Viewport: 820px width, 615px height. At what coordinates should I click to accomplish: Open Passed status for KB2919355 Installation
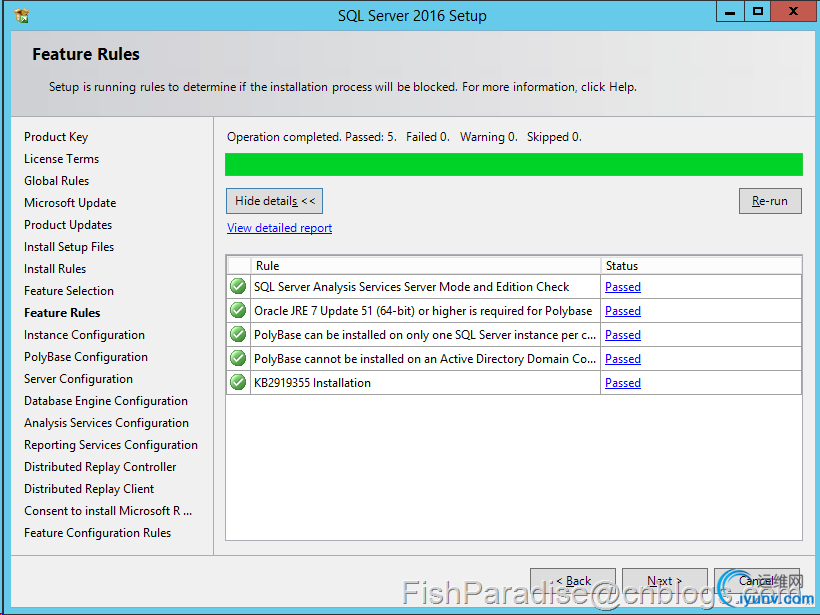tap(623, 383)
